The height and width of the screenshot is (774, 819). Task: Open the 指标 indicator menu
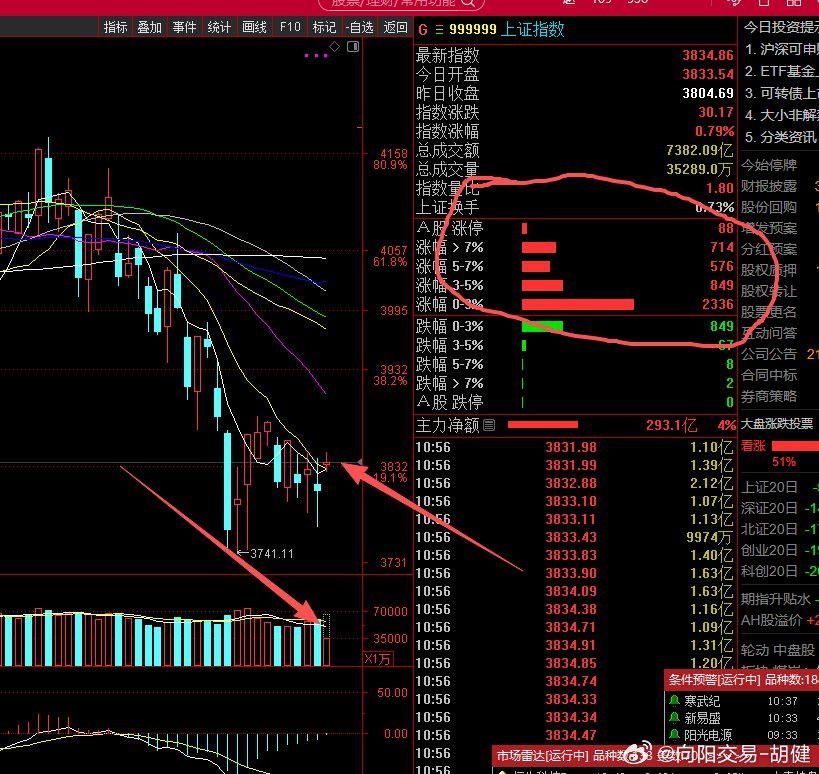(x=115, y=27)
